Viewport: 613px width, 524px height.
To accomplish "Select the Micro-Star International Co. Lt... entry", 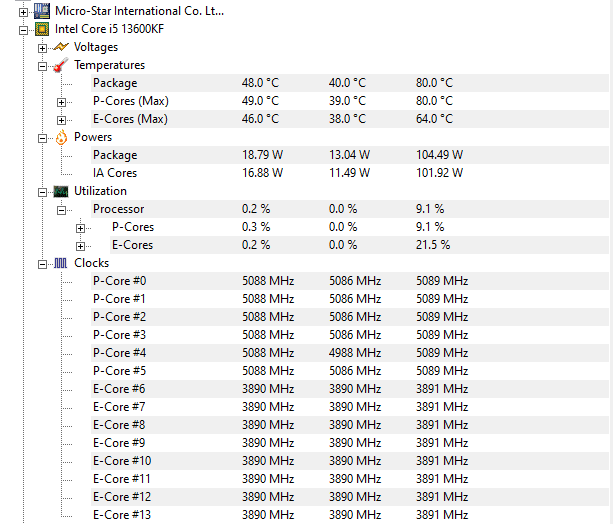I will (x=140, y=11).
